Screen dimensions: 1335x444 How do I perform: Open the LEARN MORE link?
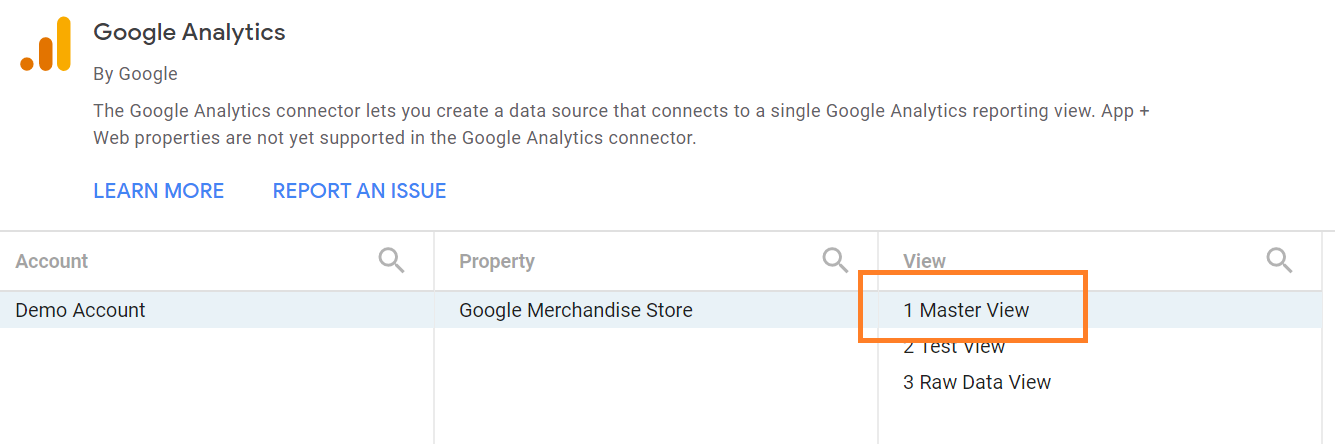tap(158, 191)
